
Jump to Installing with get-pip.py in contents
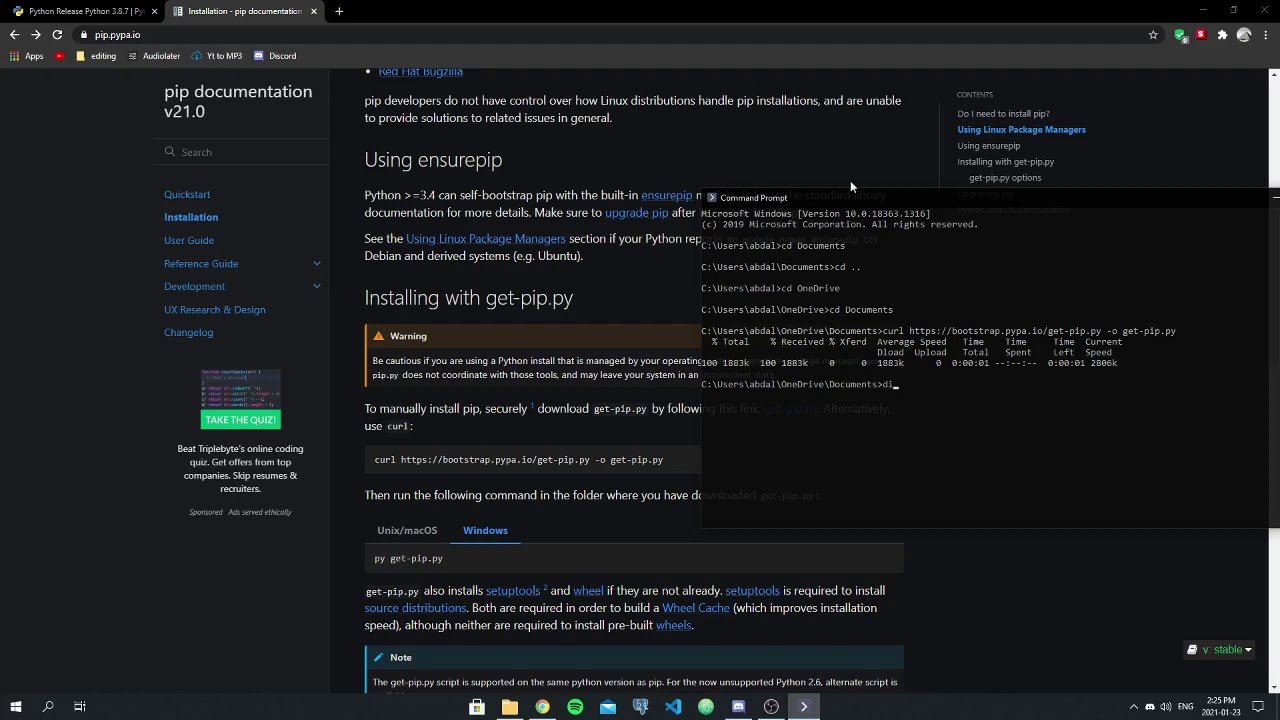click(x=1005, y=162)
